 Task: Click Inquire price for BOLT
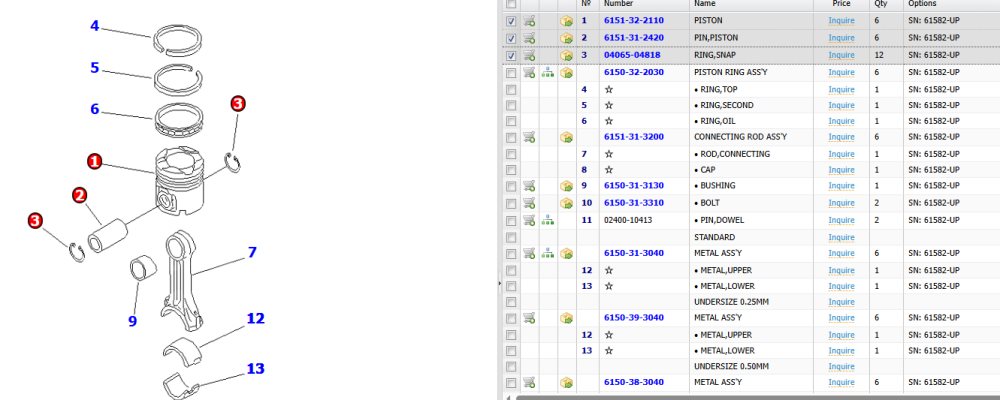841,204
